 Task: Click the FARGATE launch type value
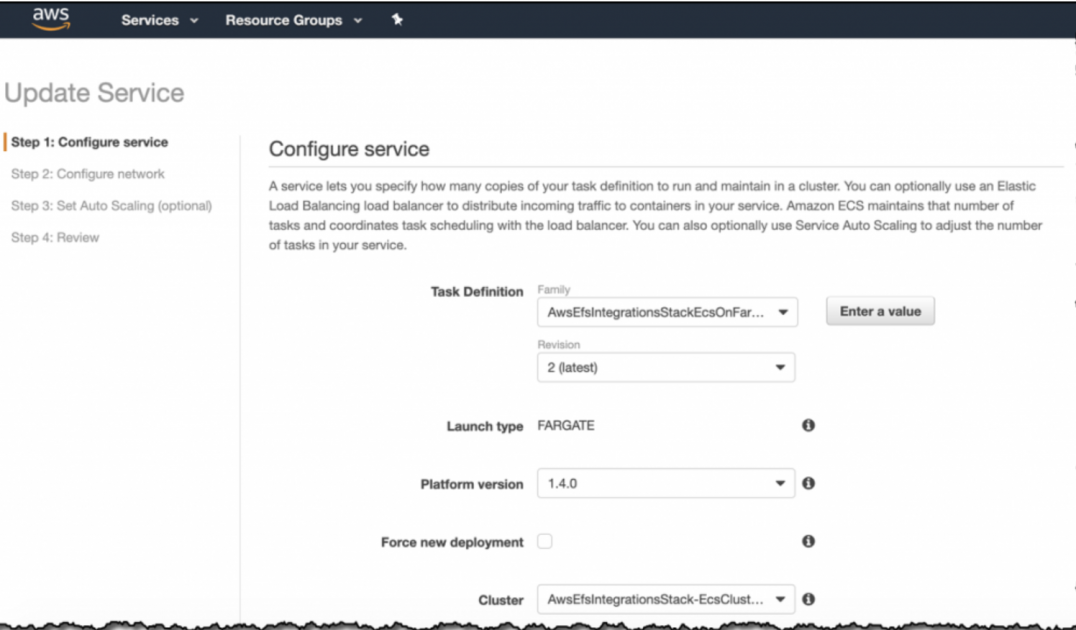pyautogui.click(x=566, y=425)
